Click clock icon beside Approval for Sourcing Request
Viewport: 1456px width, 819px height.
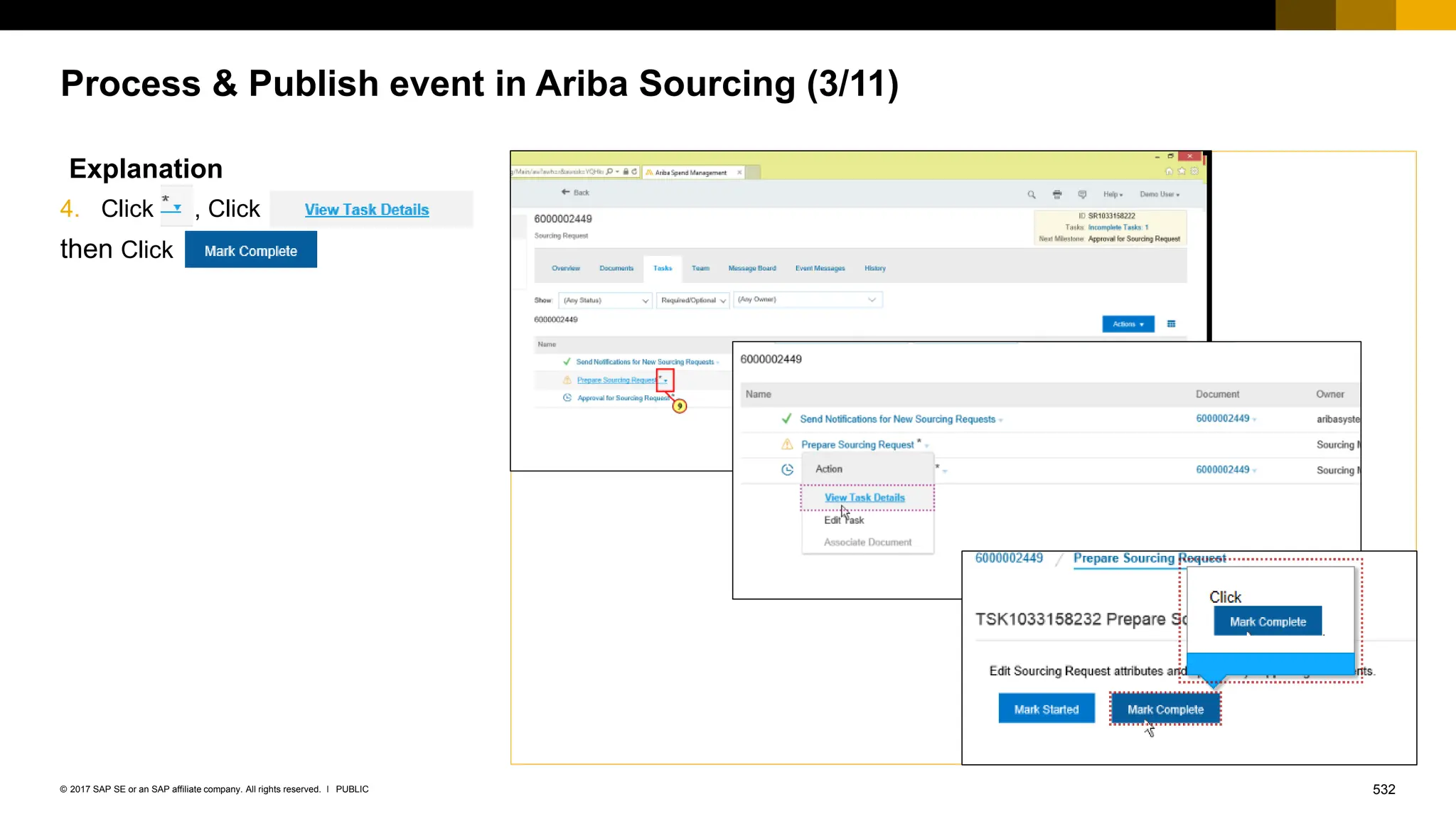coord(567,397)
